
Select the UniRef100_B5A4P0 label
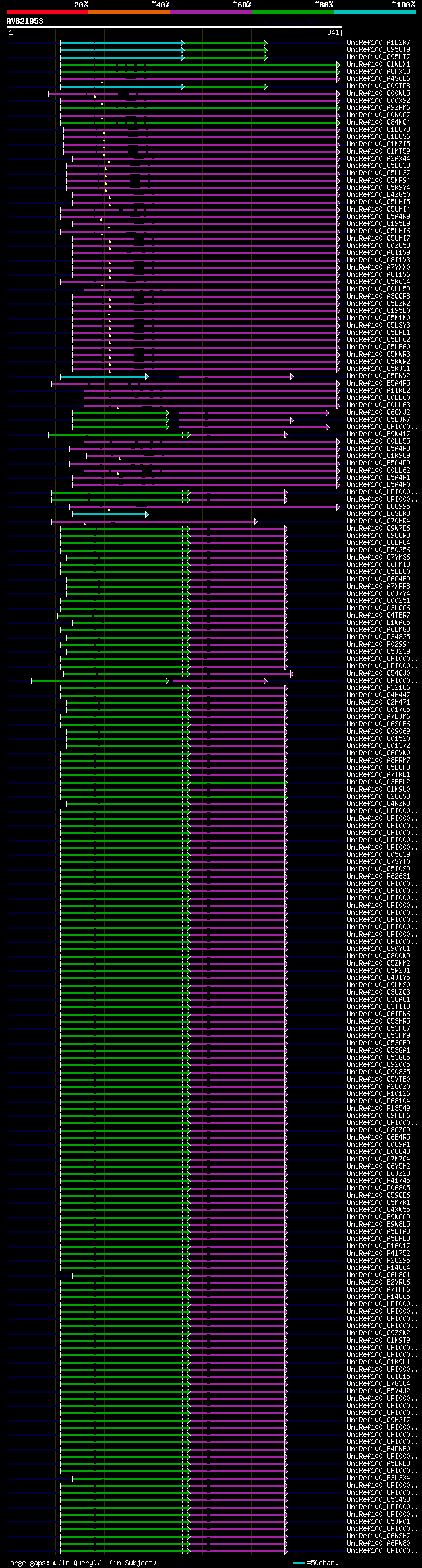pos(378,485)
